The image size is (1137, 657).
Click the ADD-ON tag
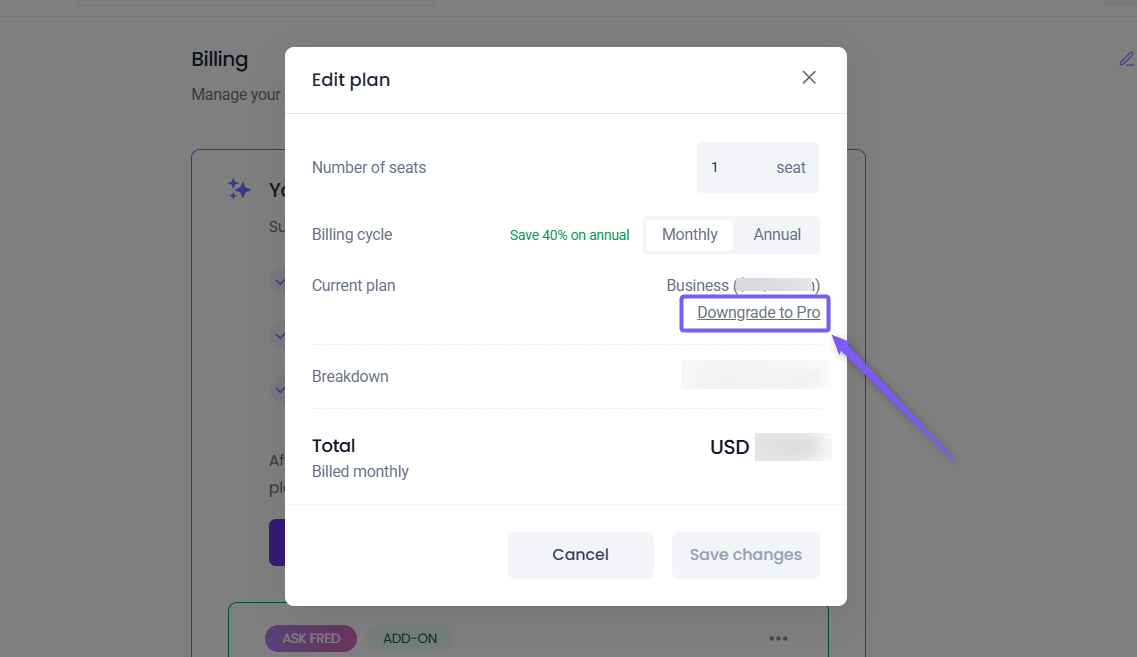coord(410,638)
